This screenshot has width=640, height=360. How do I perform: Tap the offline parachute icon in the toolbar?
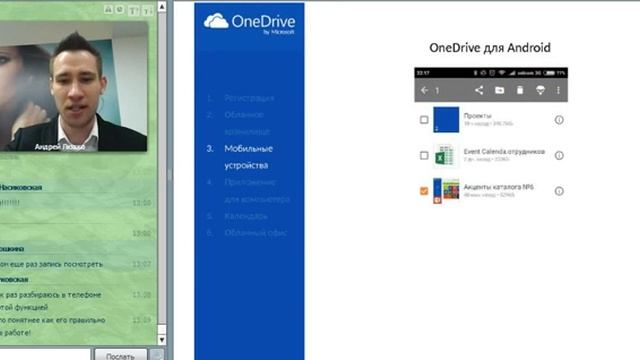(540, 90)
